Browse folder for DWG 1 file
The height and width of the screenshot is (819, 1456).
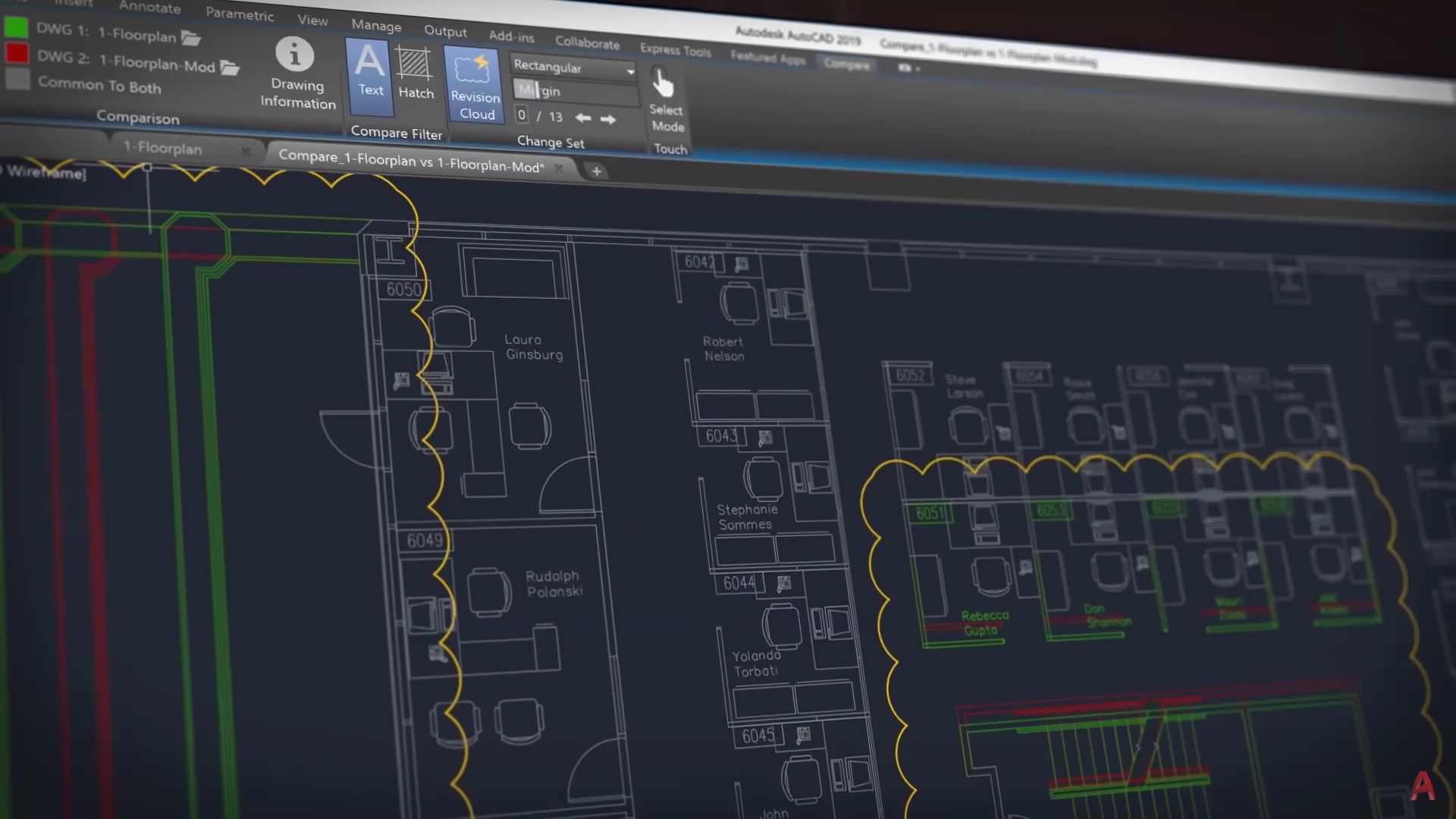[191, 37]
